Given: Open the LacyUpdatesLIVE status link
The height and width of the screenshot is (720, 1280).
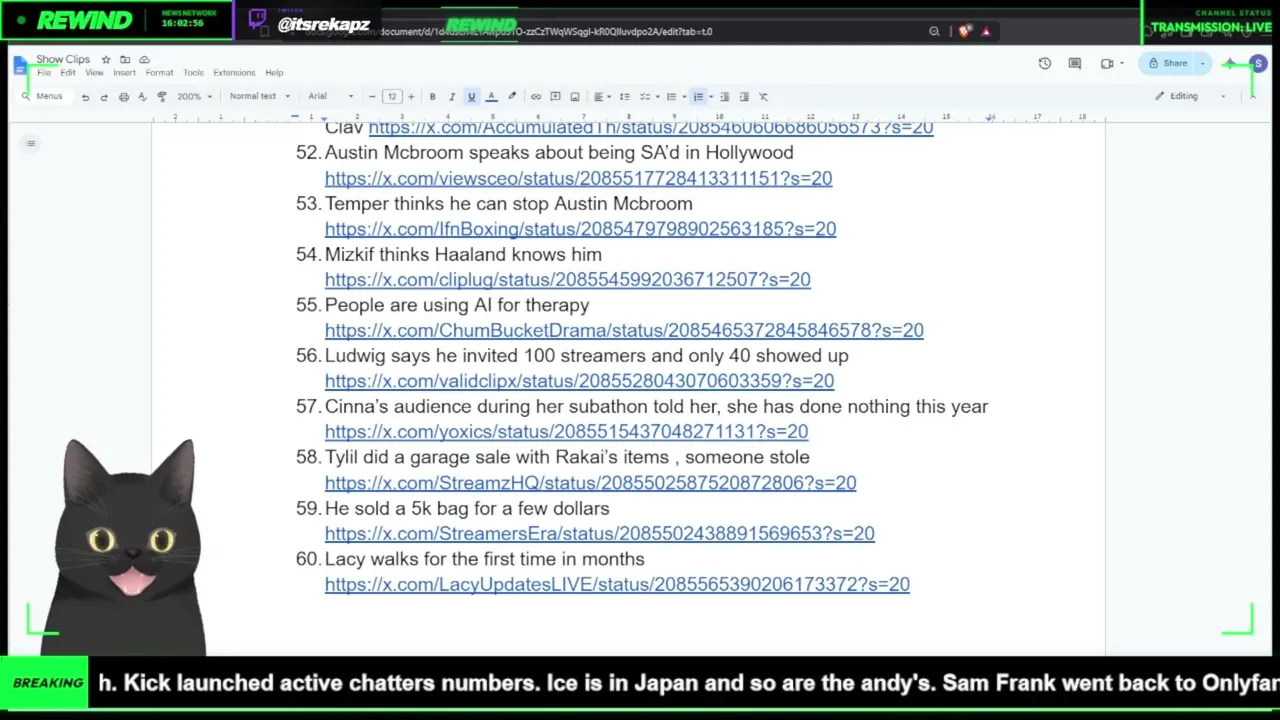Looking at the screenshot, I should click(617, 584).
